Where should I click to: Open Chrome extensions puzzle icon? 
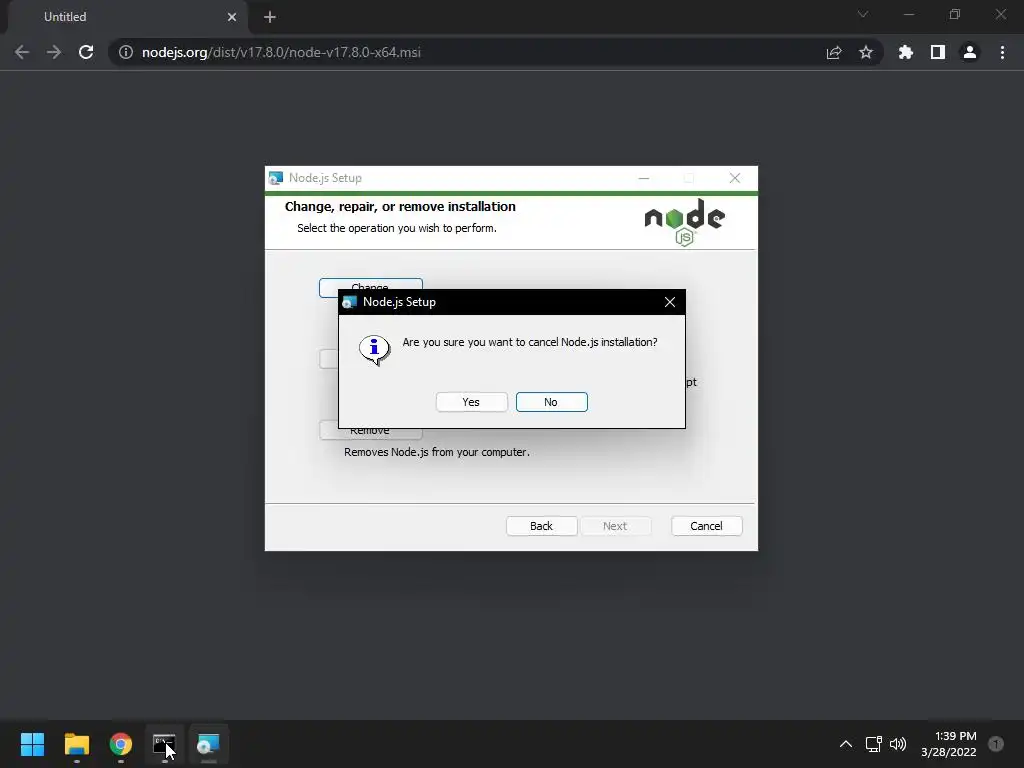tap(906, 52)
